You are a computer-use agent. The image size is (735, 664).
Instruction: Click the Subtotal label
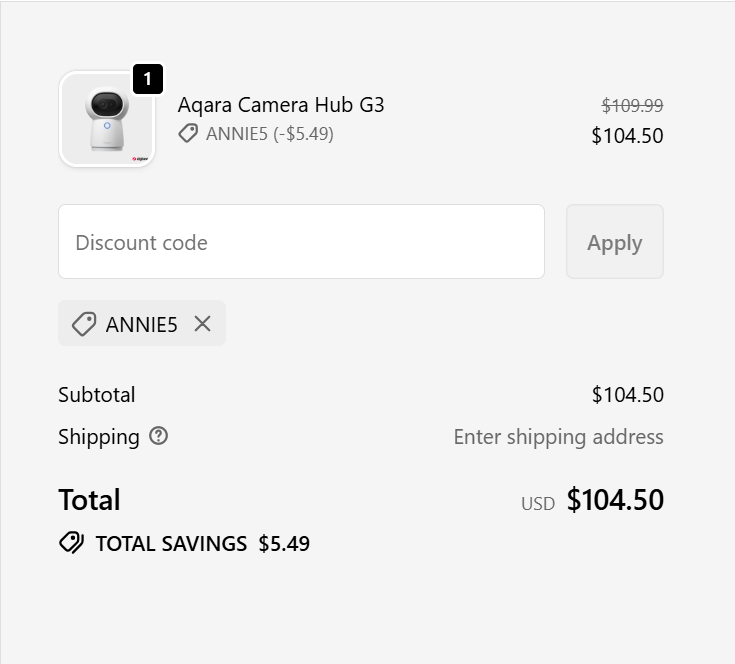tap(97, 395)
